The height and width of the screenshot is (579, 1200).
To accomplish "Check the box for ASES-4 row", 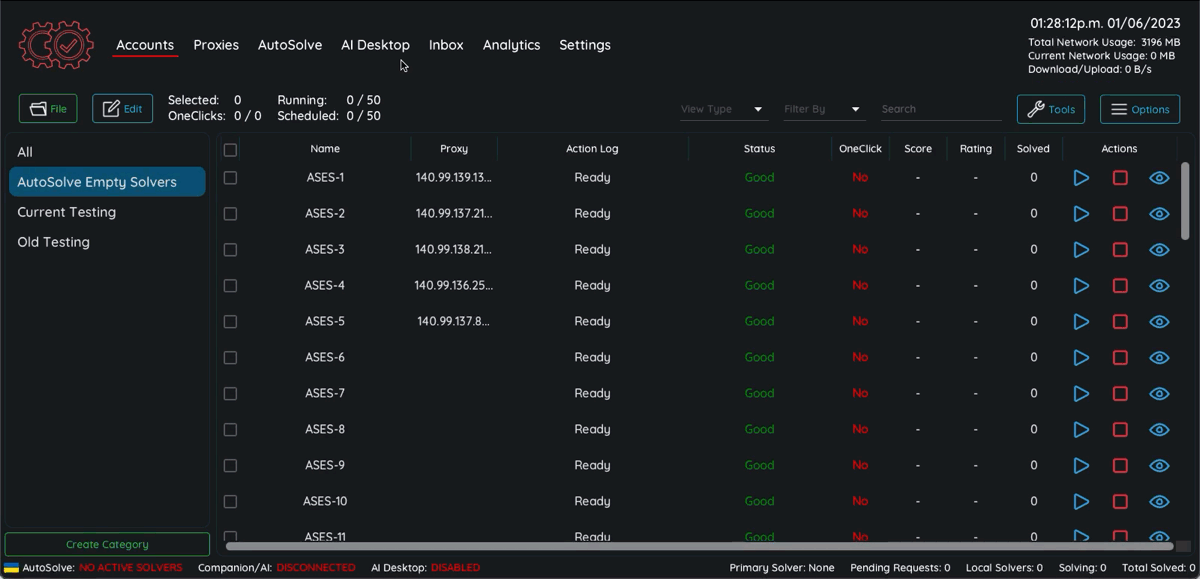I will (230, 286).
